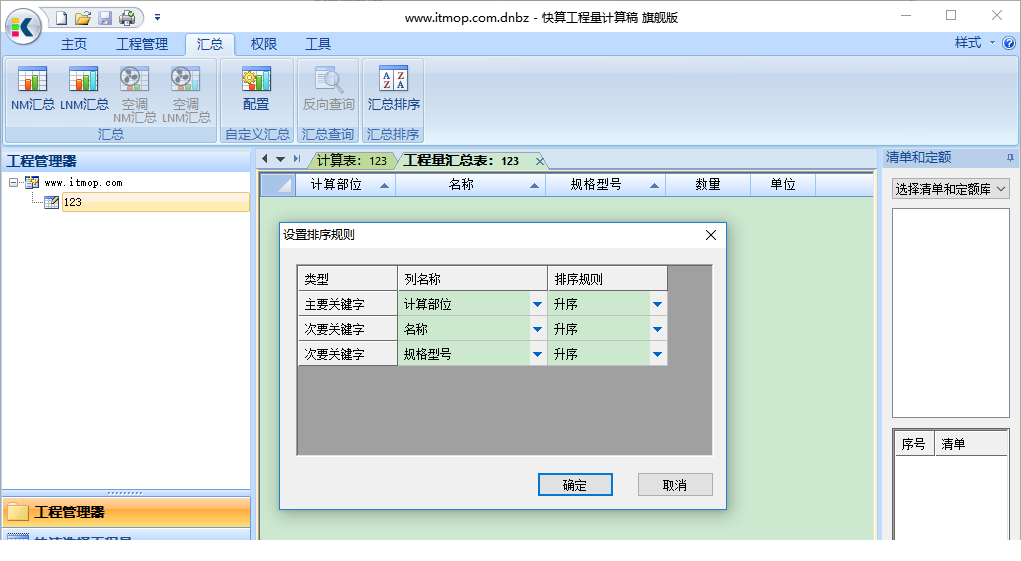Open sort rule dropdown for 规格型号 row
1021x561 pixels.
657,354
